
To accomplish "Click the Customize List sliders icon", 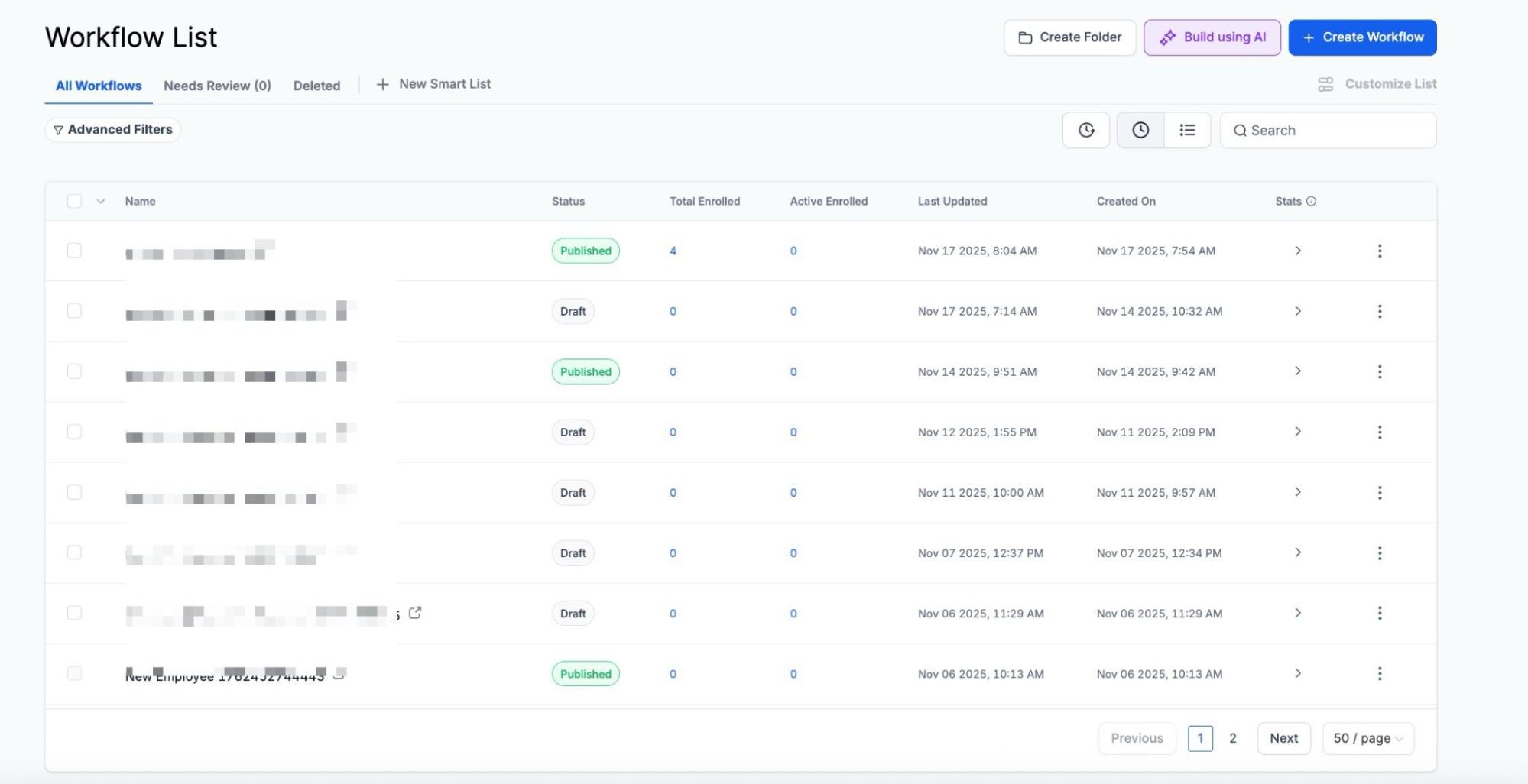I will (x=1325, y=84).
